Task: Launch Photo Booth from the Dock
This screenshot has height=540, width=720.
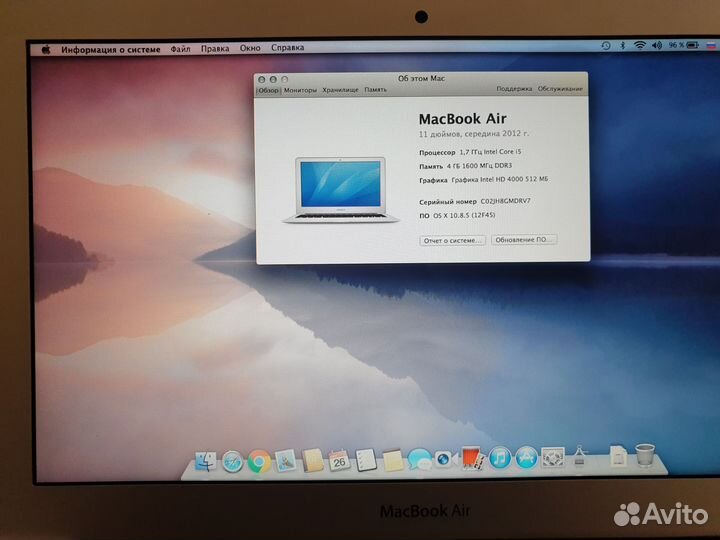Action: 472,458
